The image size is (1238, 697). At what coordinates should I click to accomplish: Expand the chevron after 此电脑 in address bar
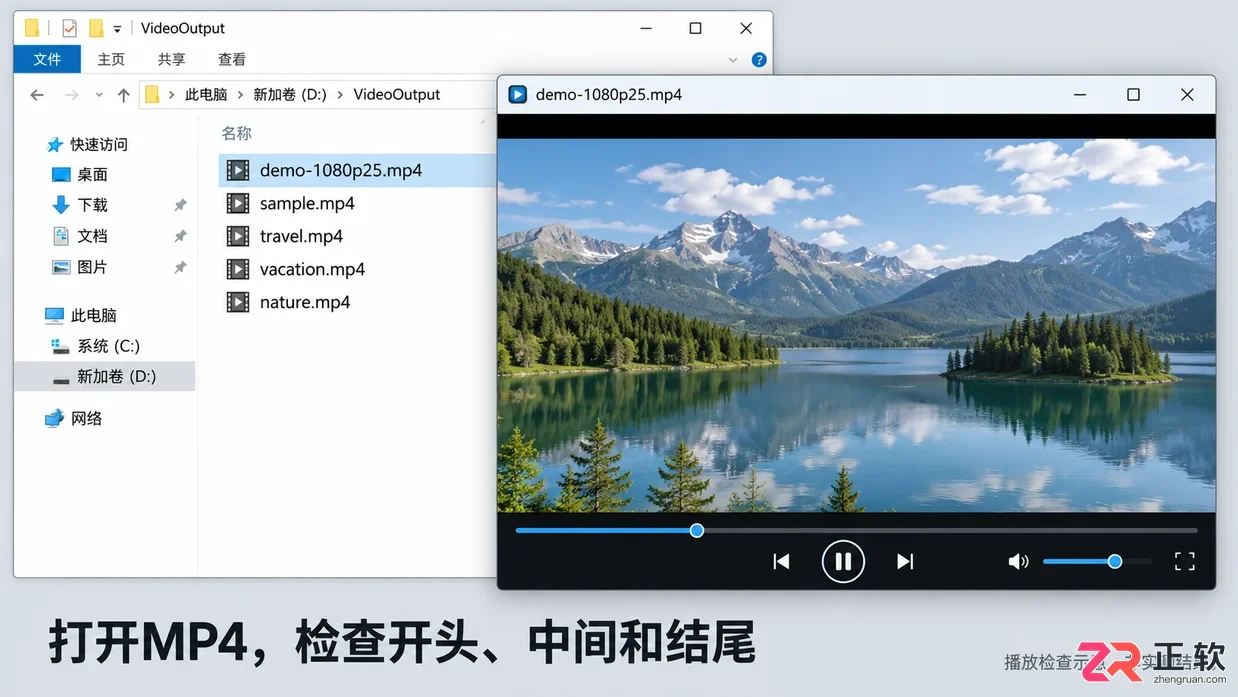click(x=240, y=95)
